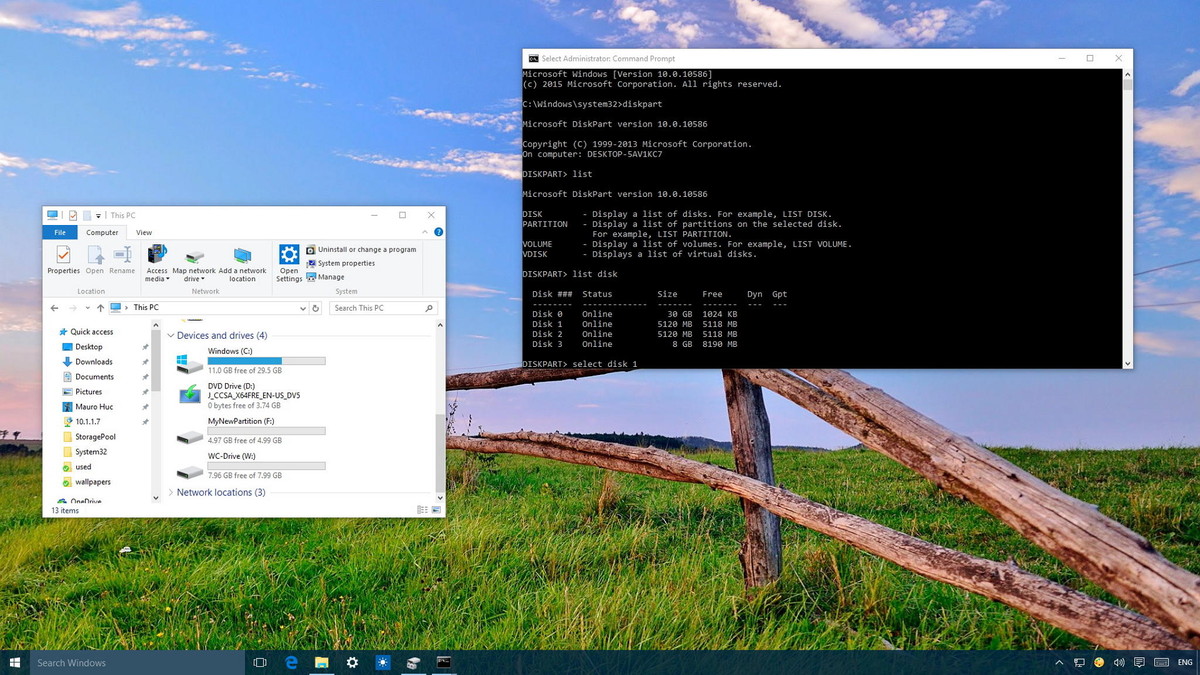Open address bar history dropdown
The image size is (1200, 675).
pos(303,308)
